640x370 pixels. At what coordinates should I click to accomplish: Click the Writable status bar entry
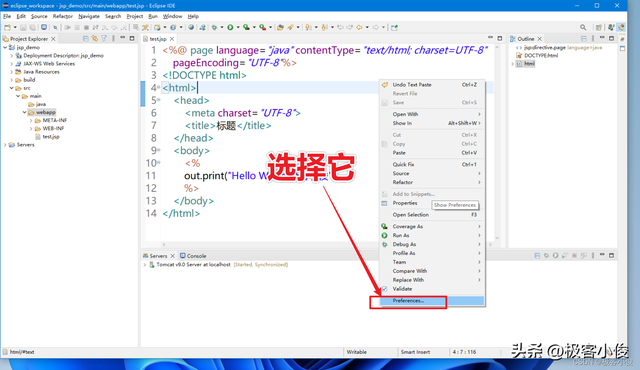[x=357, y=352]
